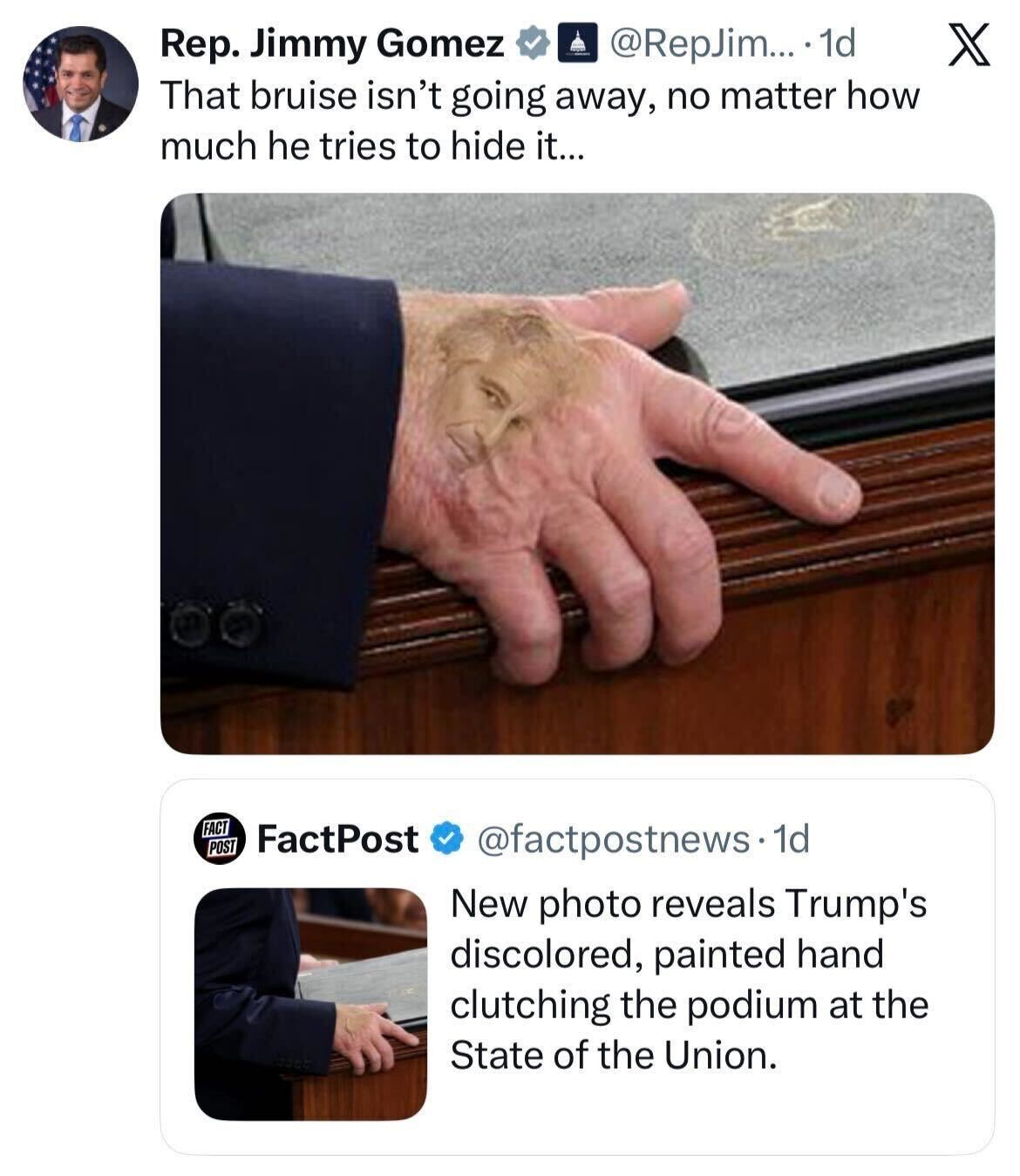The height and width of the screenshot is (1176, 1020).
Task: Select the "much he tries to hide it..." line
Action: click(x=373, y=147)
